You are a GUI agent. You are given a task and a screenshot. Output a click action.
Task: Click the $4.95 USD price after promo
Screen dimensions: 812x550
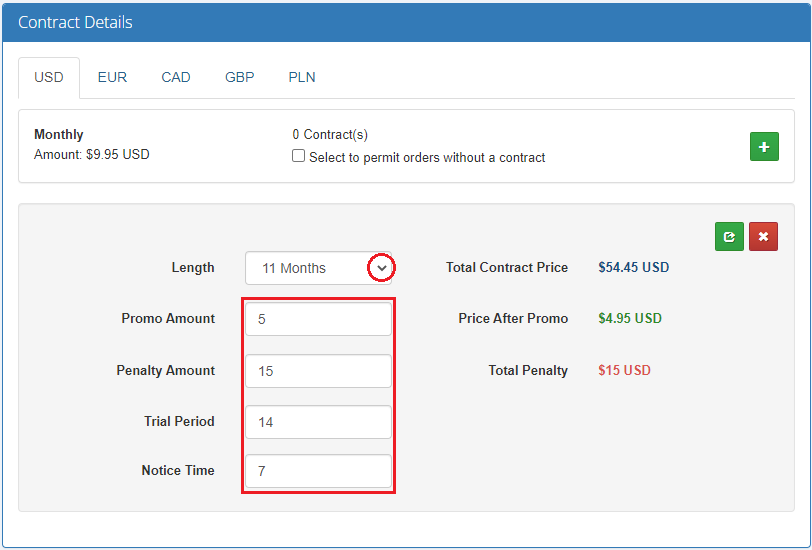coord(630,318)
